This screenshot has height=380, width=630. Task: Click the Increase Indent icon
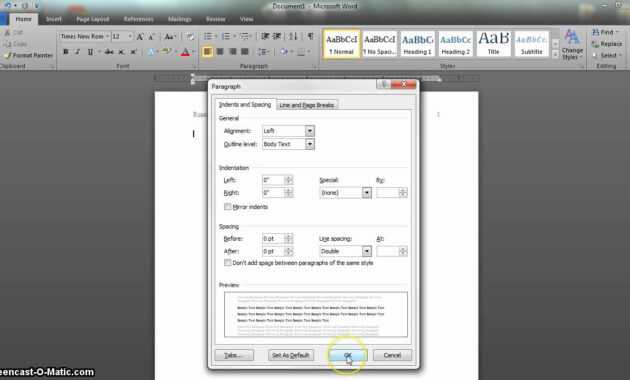pos(277,37)
